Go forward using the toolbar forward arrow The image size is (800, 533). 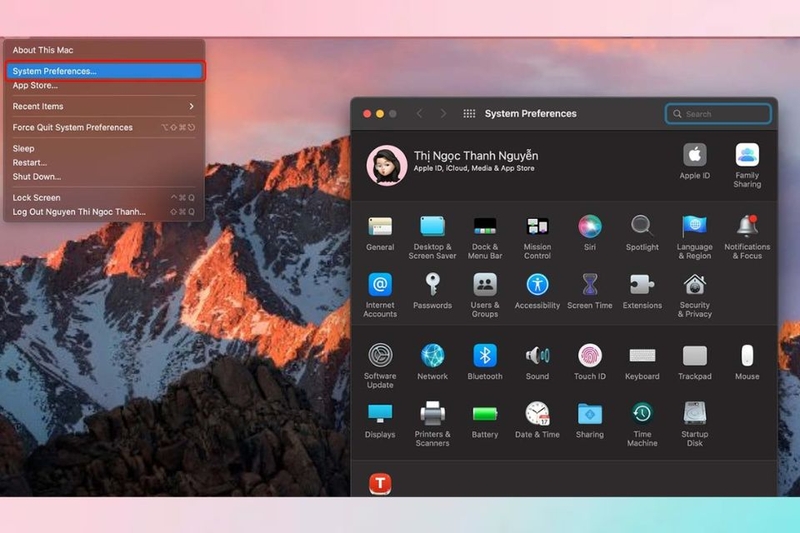tap(443, 113)
